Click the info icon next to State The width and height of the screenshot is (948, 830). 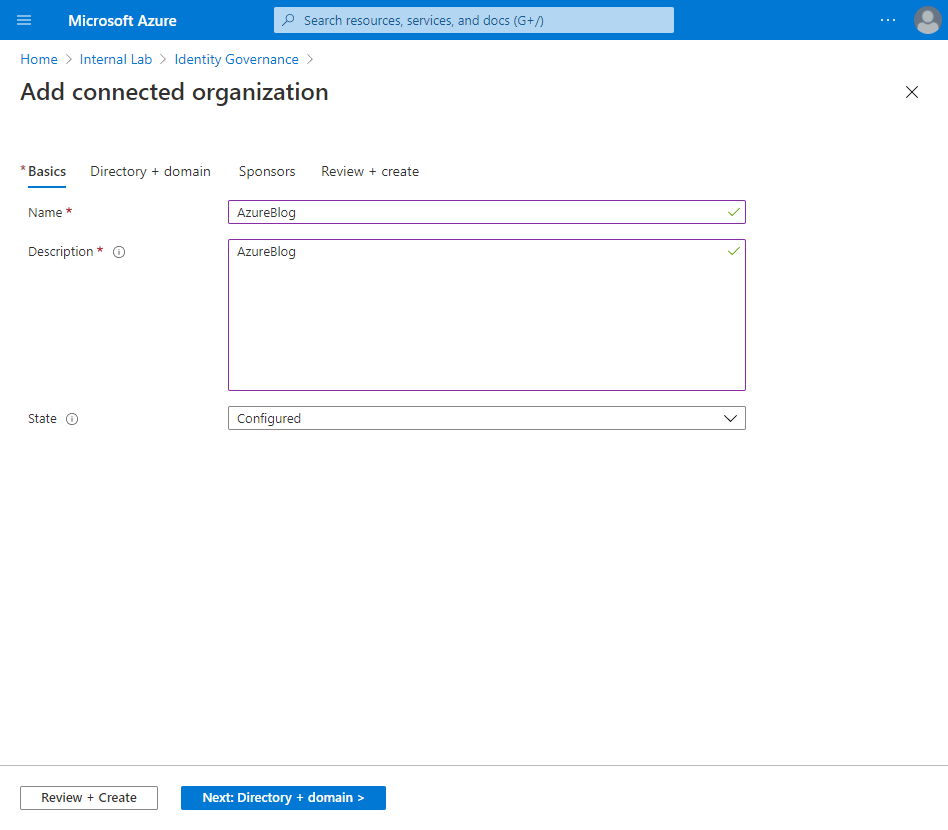(x=70, y=419)
